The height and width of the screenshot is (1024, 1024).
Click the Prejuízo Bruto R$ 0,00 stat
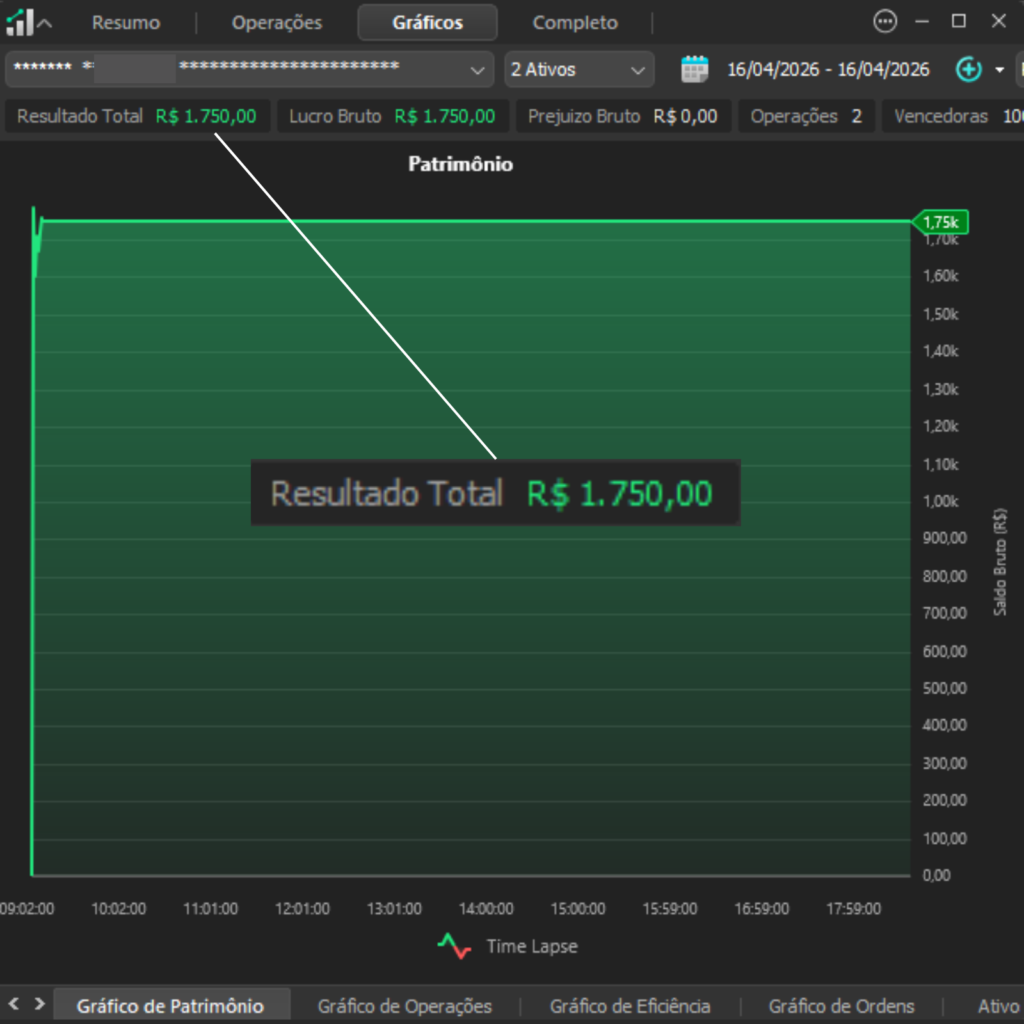[x=623, y=116]
